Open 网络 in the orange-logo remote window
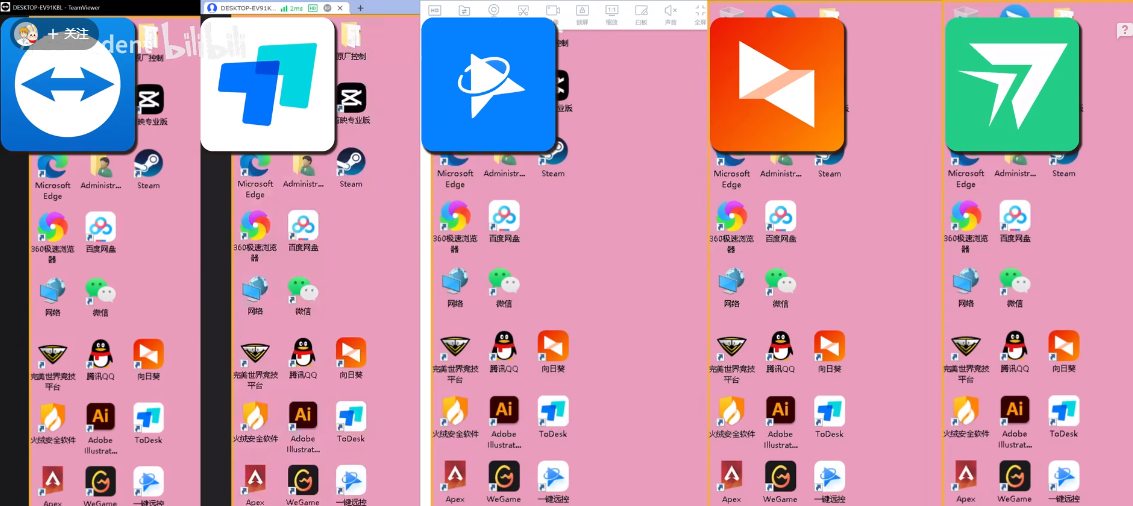 coord(731,288)
